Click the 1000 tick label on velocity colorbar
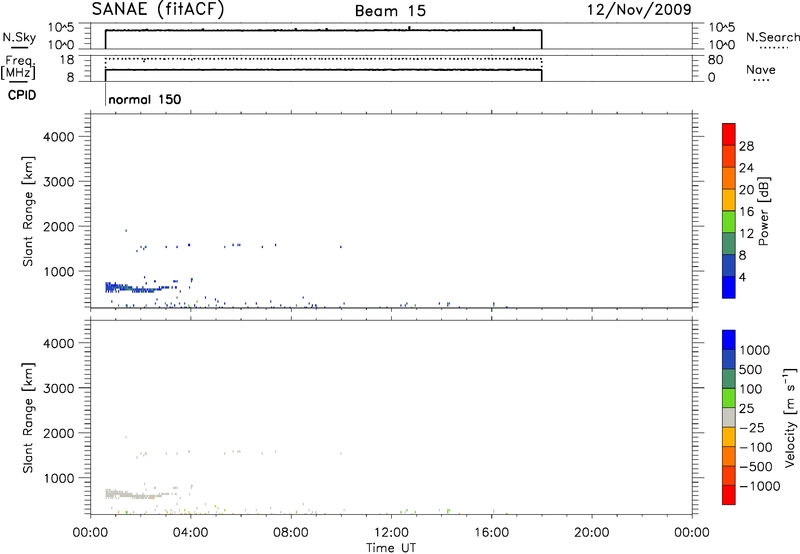Screen dimensions: 800x554 [755, 350]
